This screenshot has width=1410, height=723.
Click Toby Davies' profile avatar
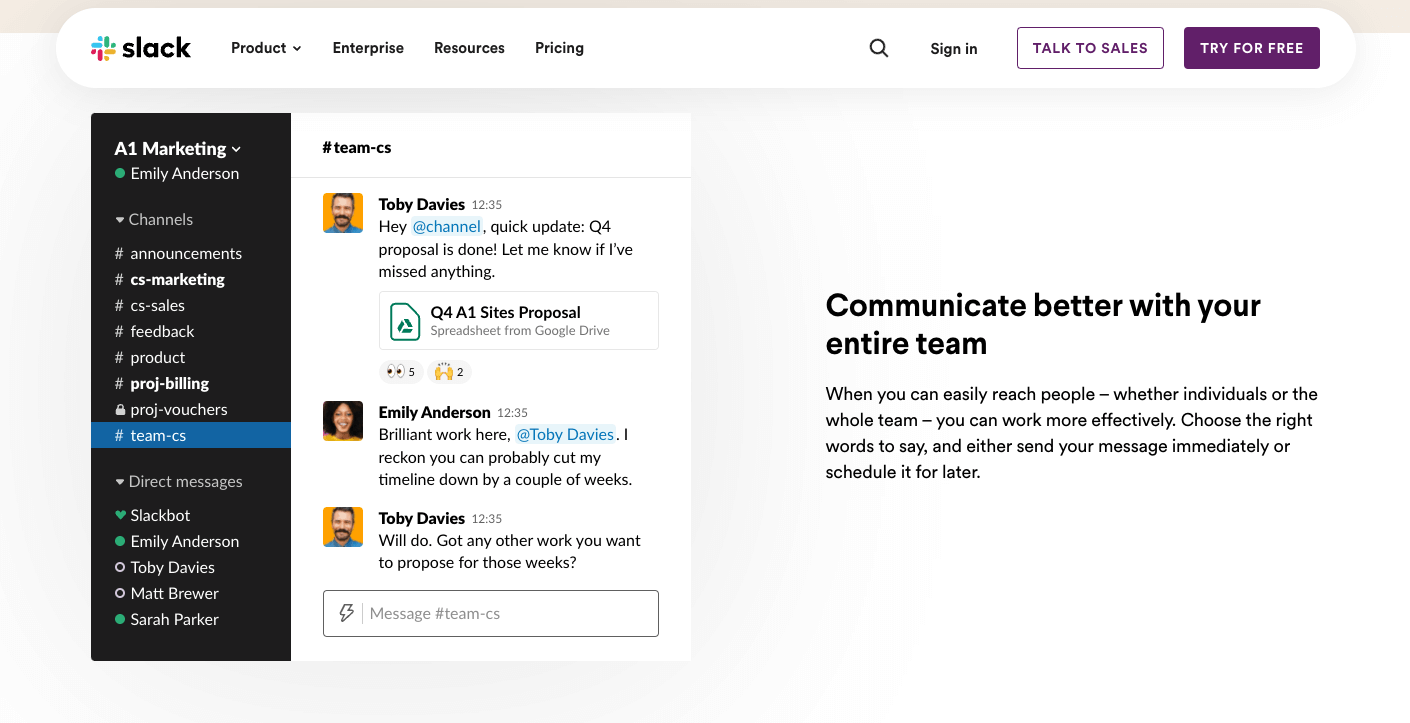(x=343, y=213)
